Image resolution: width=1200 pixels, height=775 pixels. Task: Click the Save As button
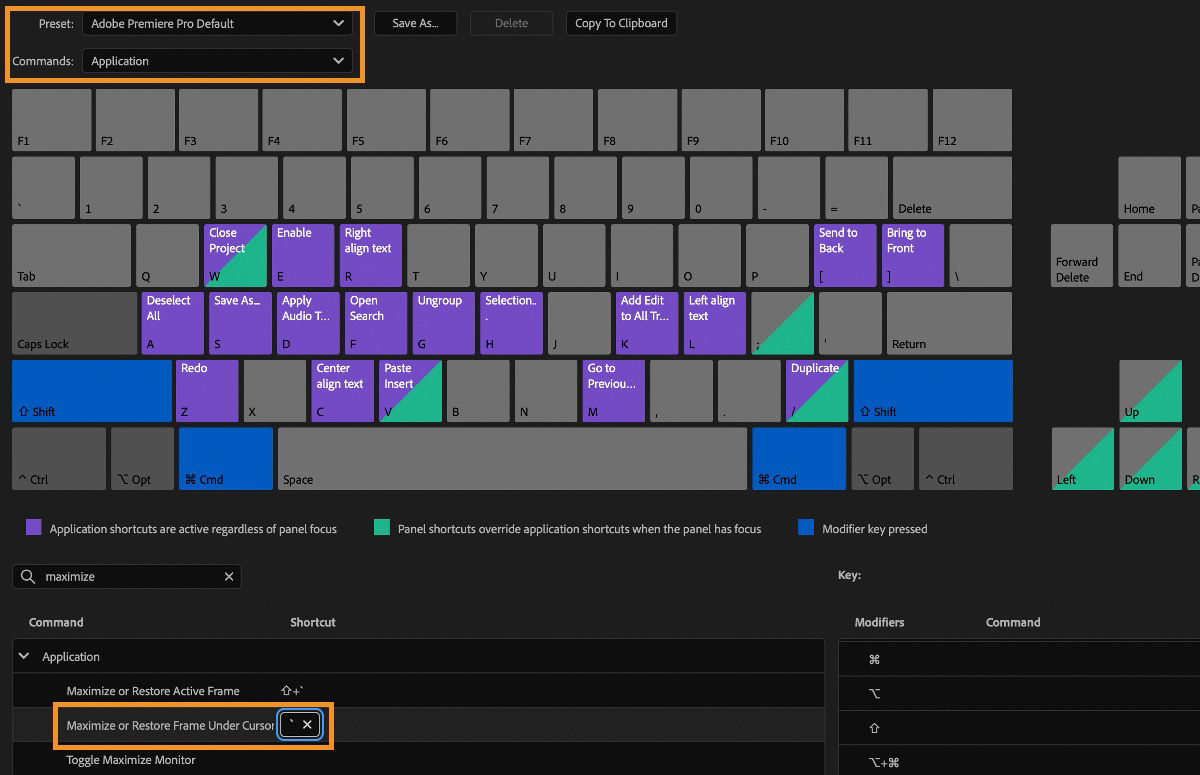415,23
